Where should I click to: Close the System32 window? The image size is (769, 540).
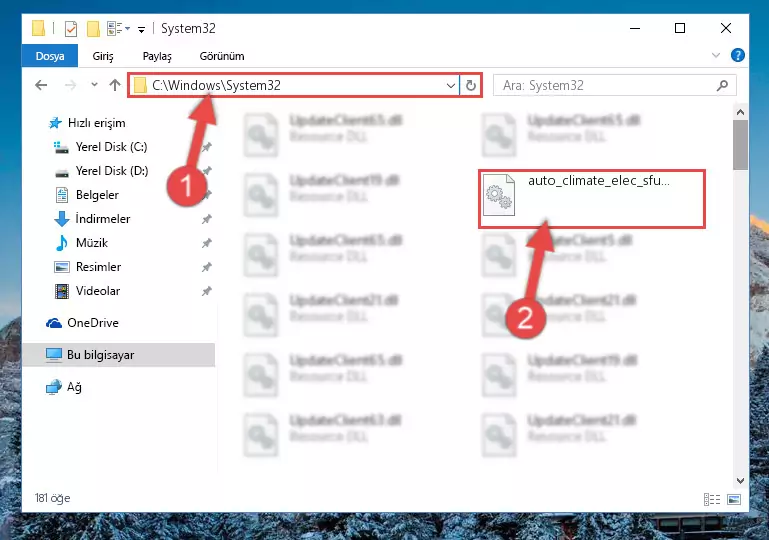tap(726, 28)
